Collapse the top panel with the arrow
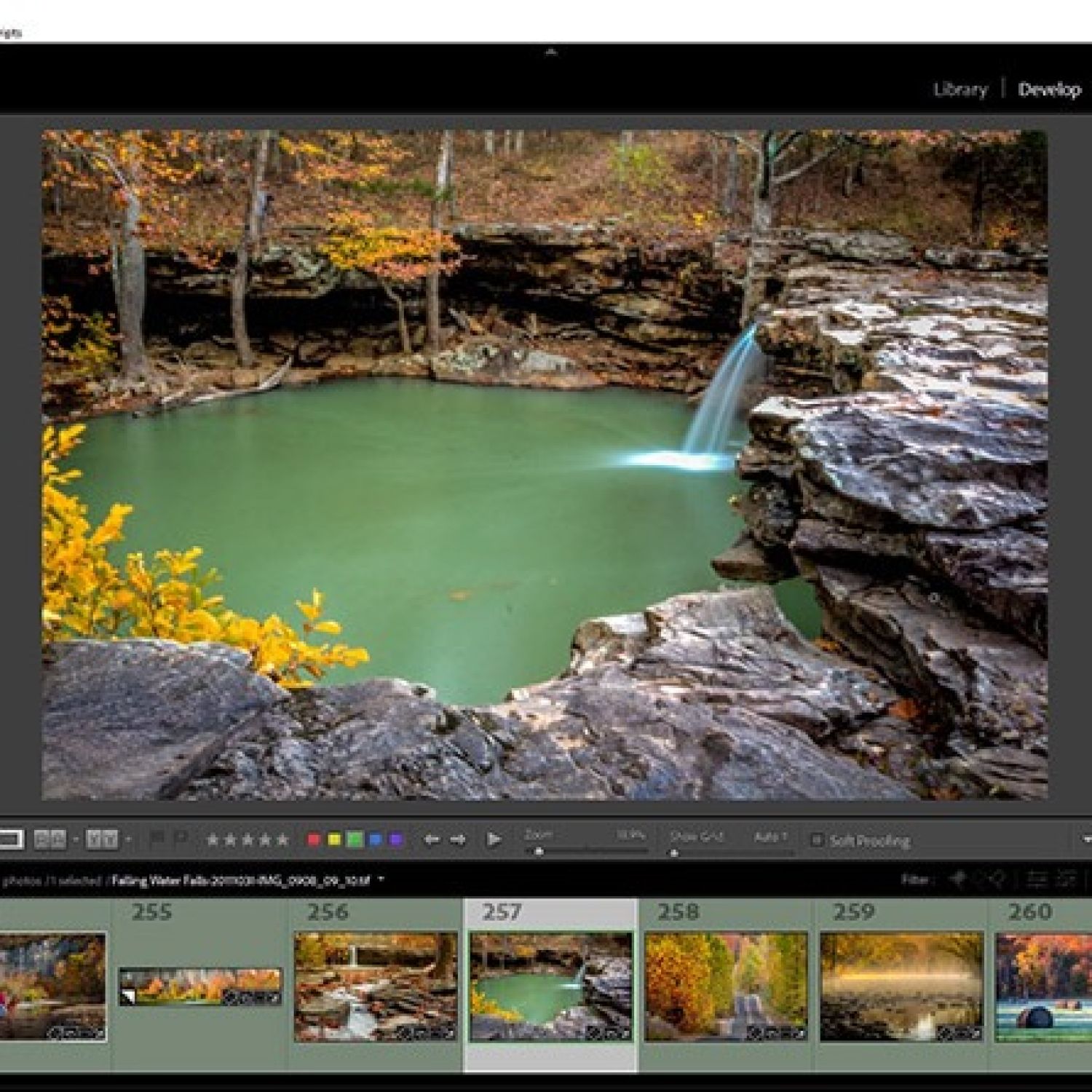 click(x=551, y=52)
